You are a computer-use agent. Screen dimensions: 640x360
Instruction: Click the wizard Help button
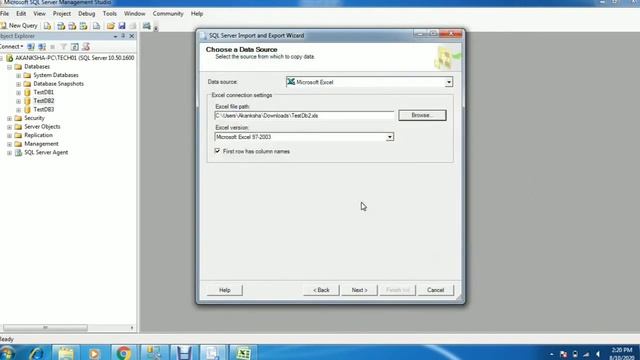[224, 290]
